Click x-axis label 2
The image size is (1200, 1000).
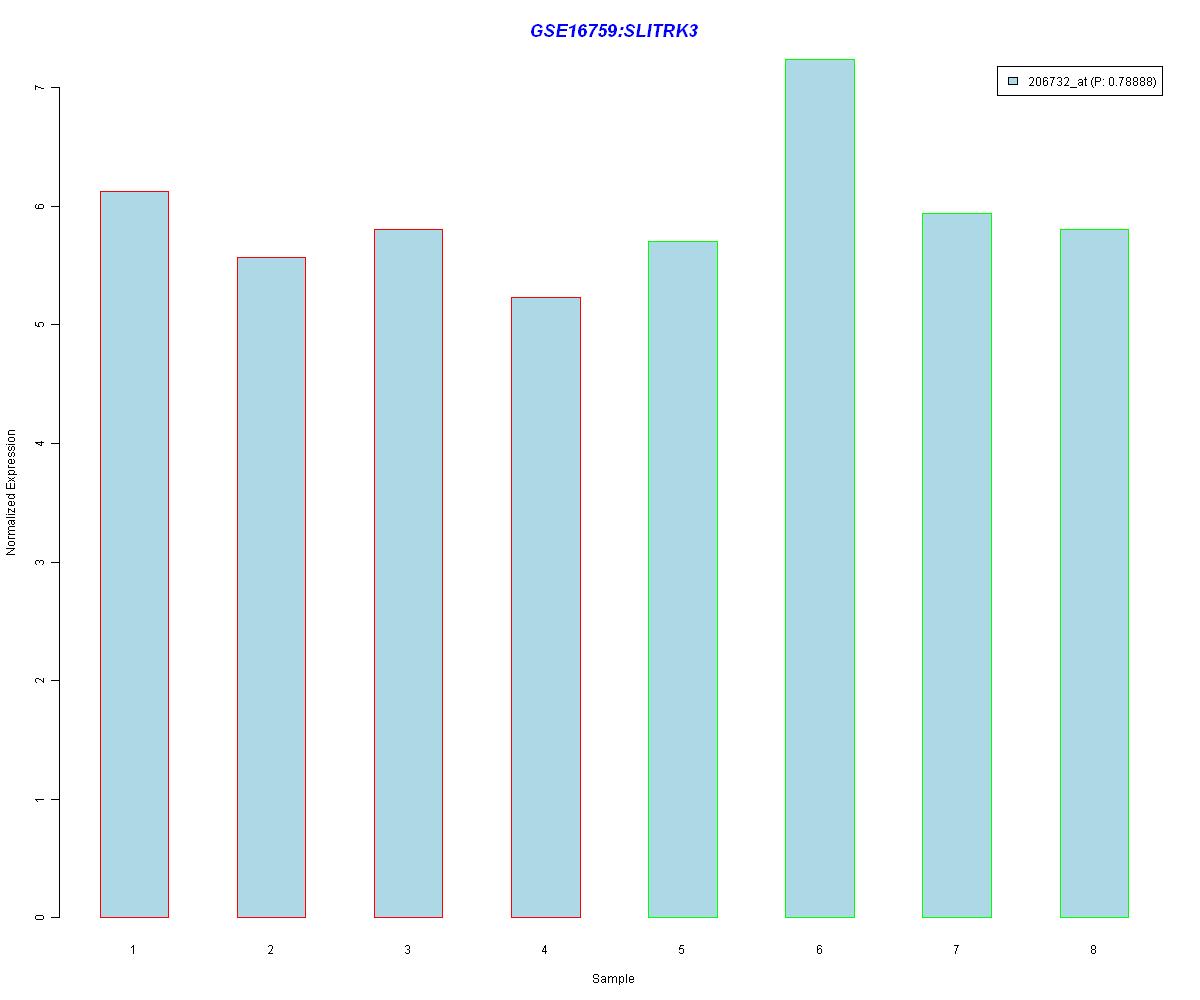pyautogui.click(x=270, y=949)
